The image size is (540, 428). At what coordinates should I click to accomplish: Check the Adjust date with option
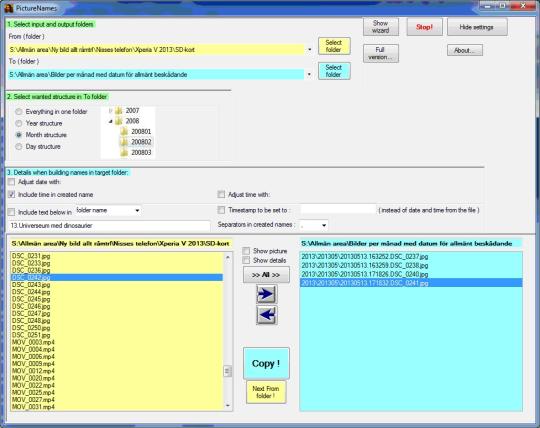pos(12,182)
